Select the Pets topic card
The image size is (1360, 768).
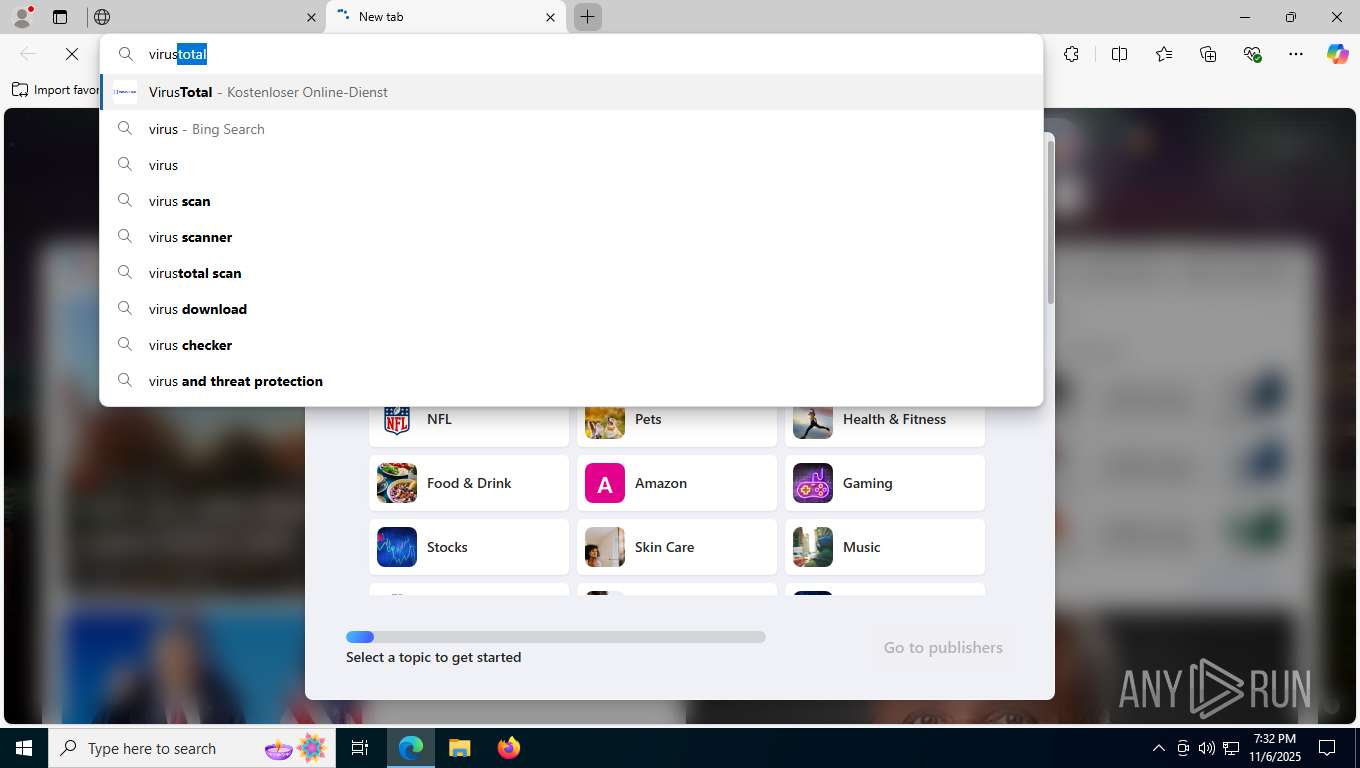(x=677, y=425)
